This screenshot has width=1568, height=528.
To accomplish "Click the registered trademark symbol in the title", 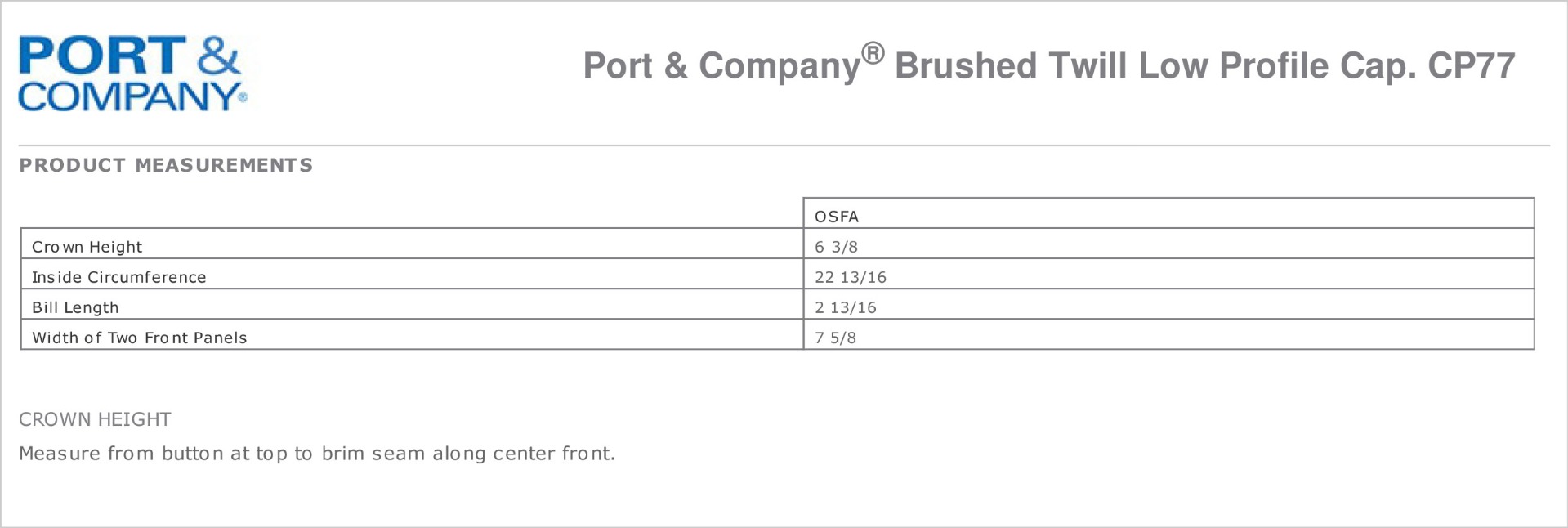I will (873, 53).
